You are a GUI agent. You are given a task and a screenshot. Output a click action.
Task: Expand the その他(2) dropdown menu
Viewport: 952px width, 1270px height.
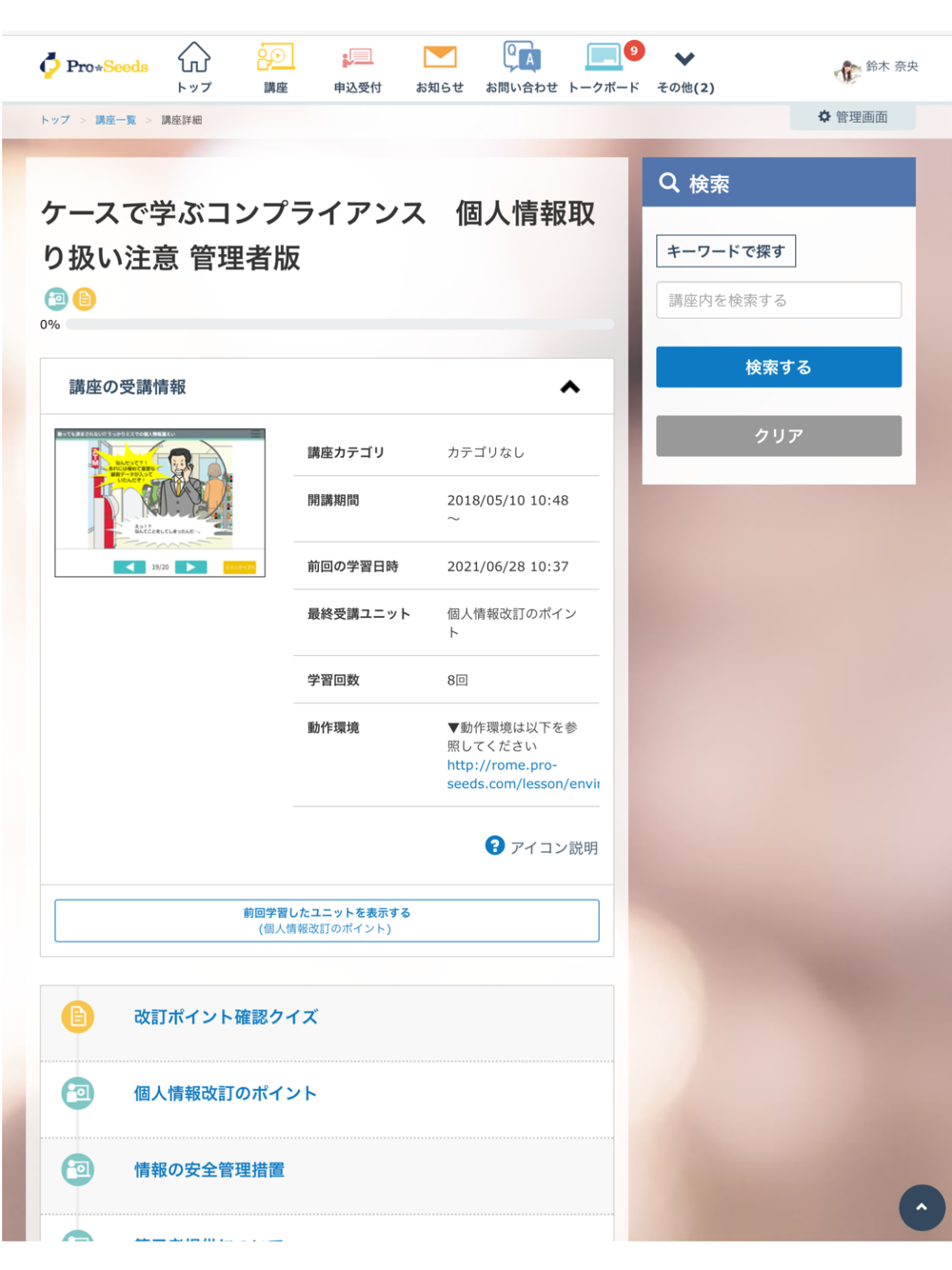(685, 69)
